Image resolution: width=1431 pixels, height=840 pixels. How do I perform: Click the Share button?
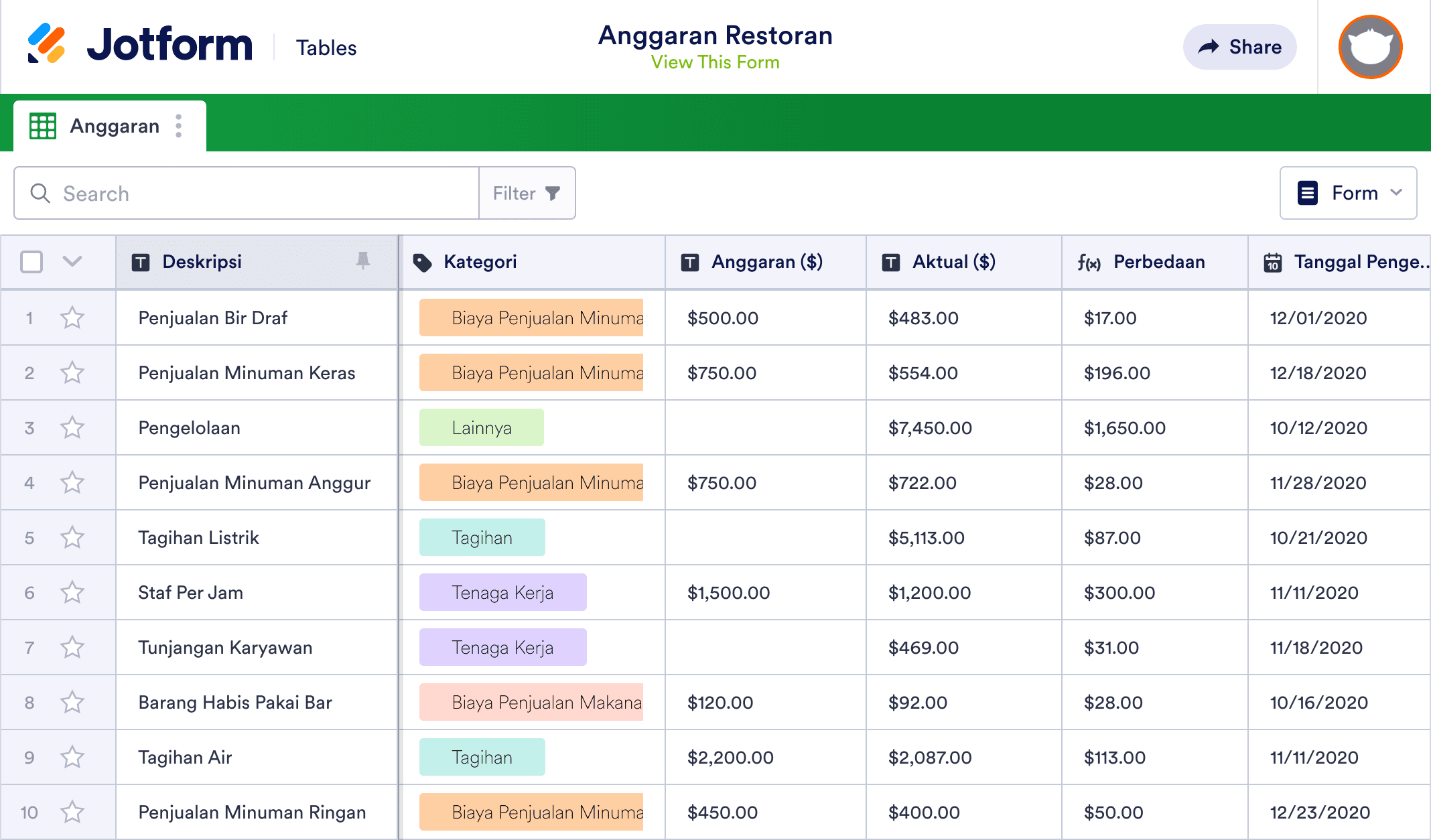(1239, 46)
